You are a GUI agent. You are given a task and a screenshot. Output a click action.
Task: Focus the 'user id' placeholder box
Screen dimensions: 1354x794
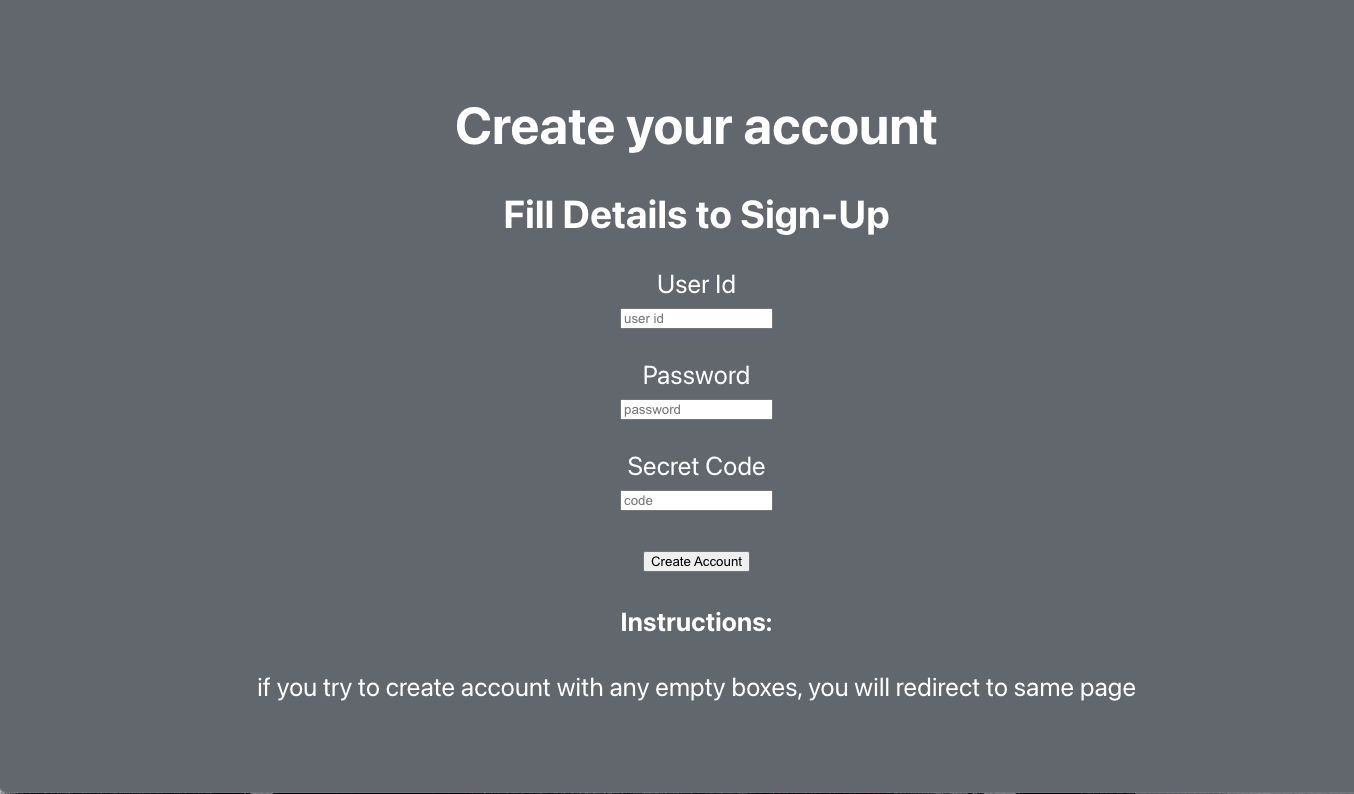click(x=696, y=318)
